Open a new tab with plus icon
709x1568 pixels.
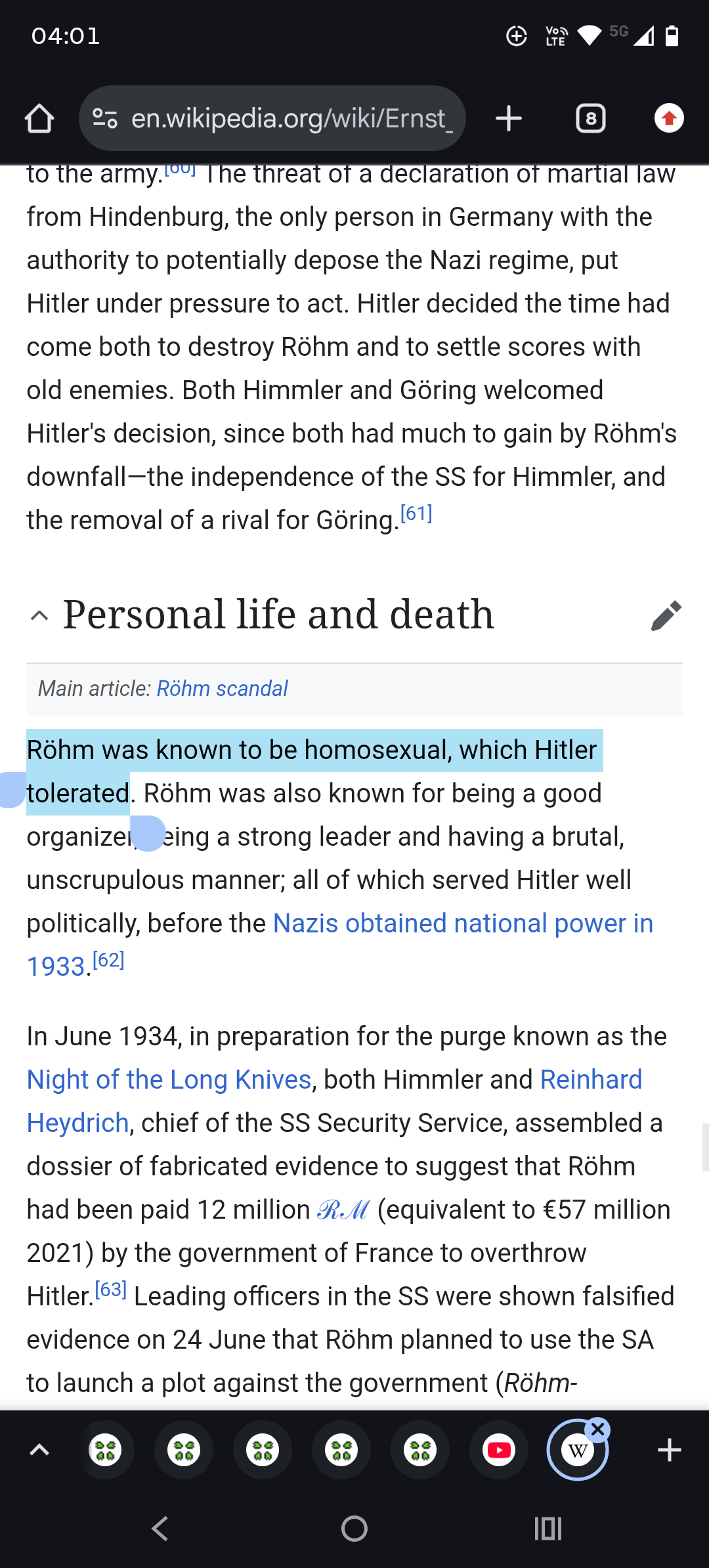click(508, 119)
